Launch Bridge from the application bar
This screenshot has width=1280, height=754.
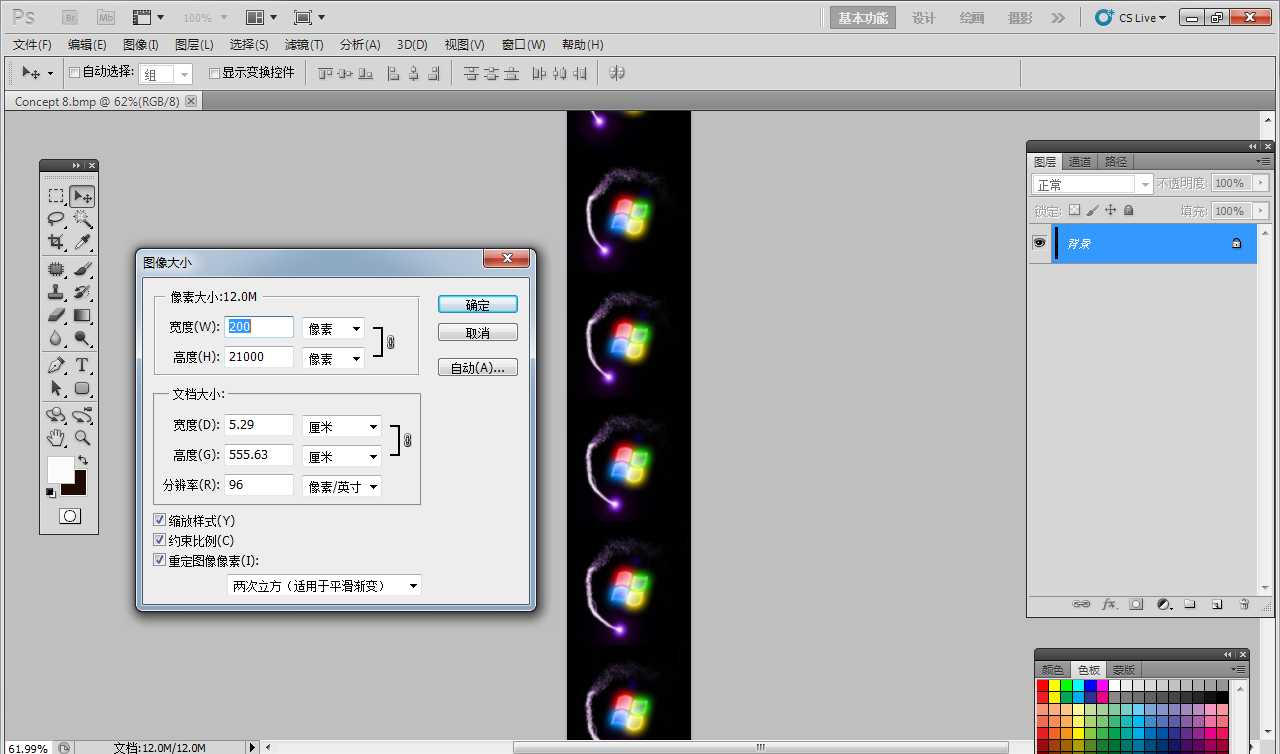click(x=71, y=17)
